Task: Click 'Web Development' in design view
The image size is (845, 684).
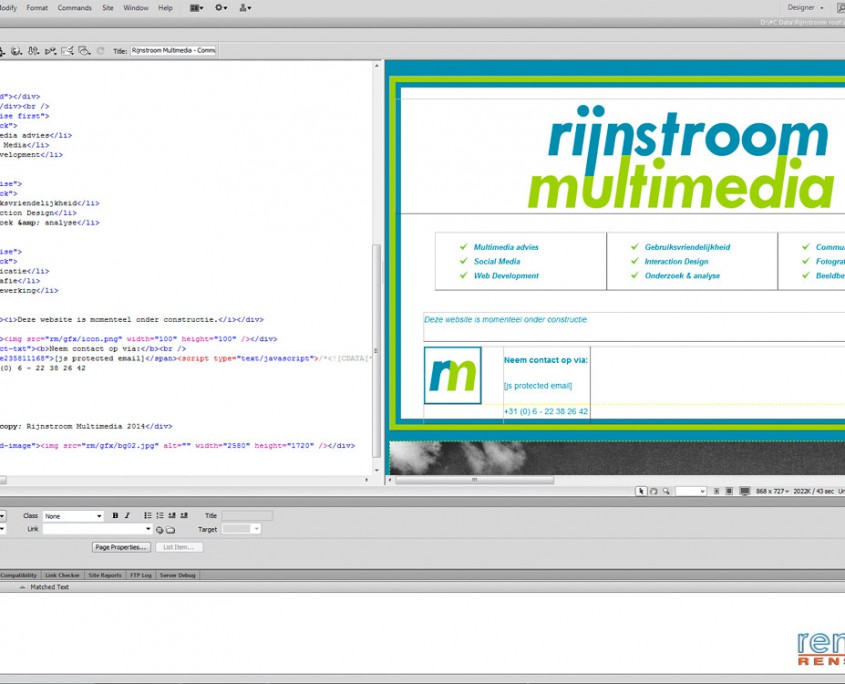Action: [x=506, y=276]
